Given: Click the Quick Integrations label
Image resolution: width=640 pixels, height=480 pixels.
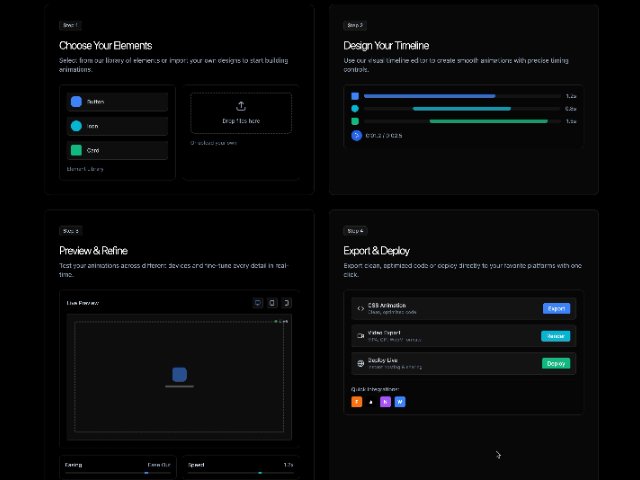Looking at the screenshot, I should 375,389.
